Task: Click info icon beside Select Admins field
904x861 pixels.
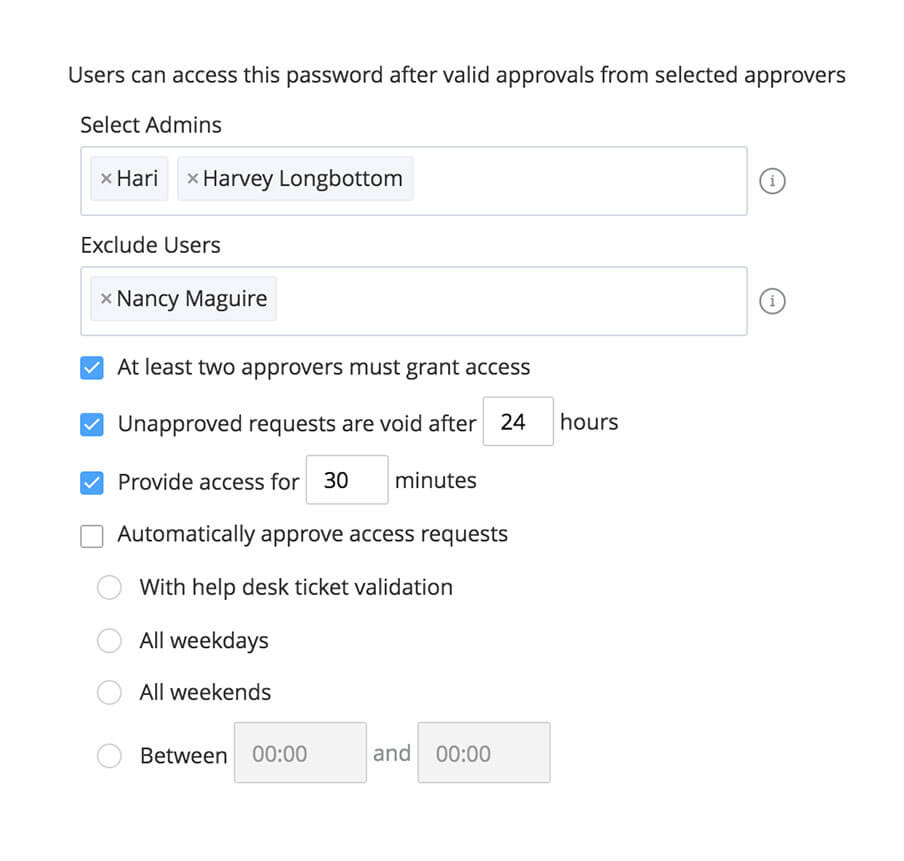Action: (772, 181)
